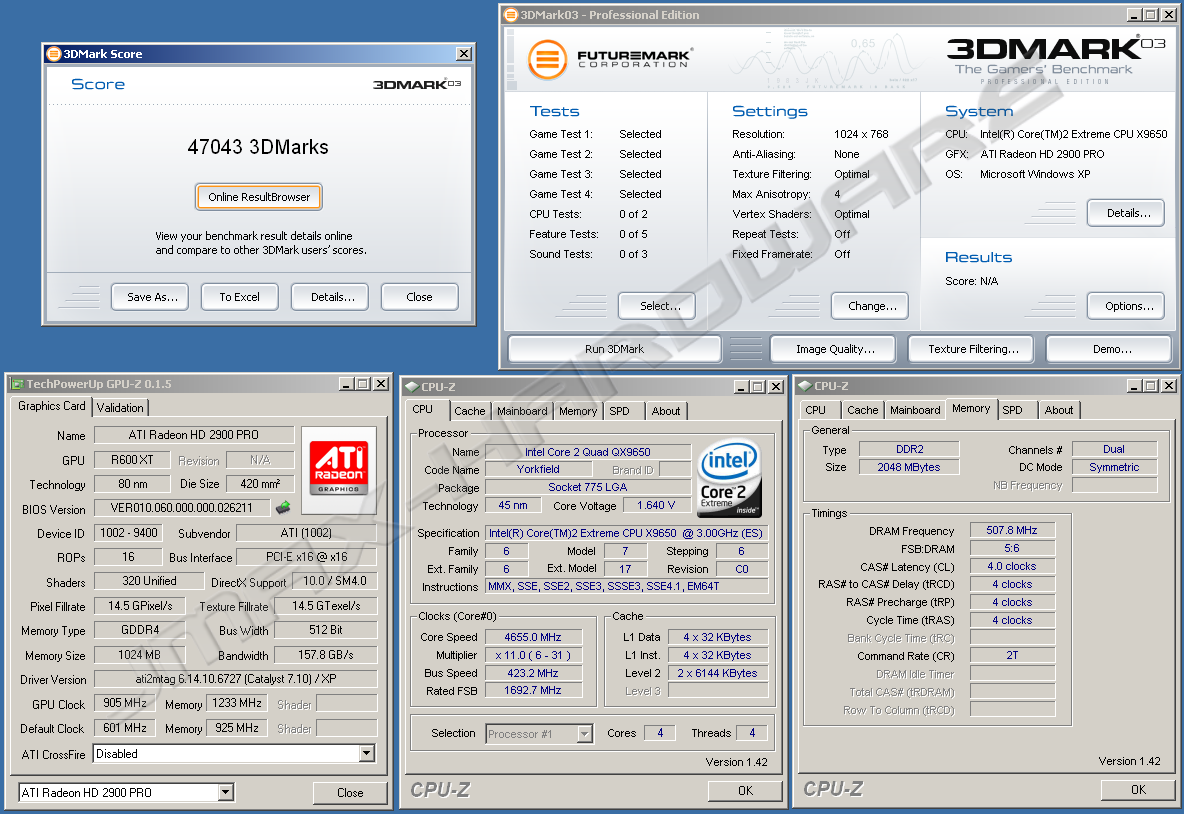Screen dimensions: 1184x814
Task: Click the Memory Type GDDR4 field
Action: point(140,630)
